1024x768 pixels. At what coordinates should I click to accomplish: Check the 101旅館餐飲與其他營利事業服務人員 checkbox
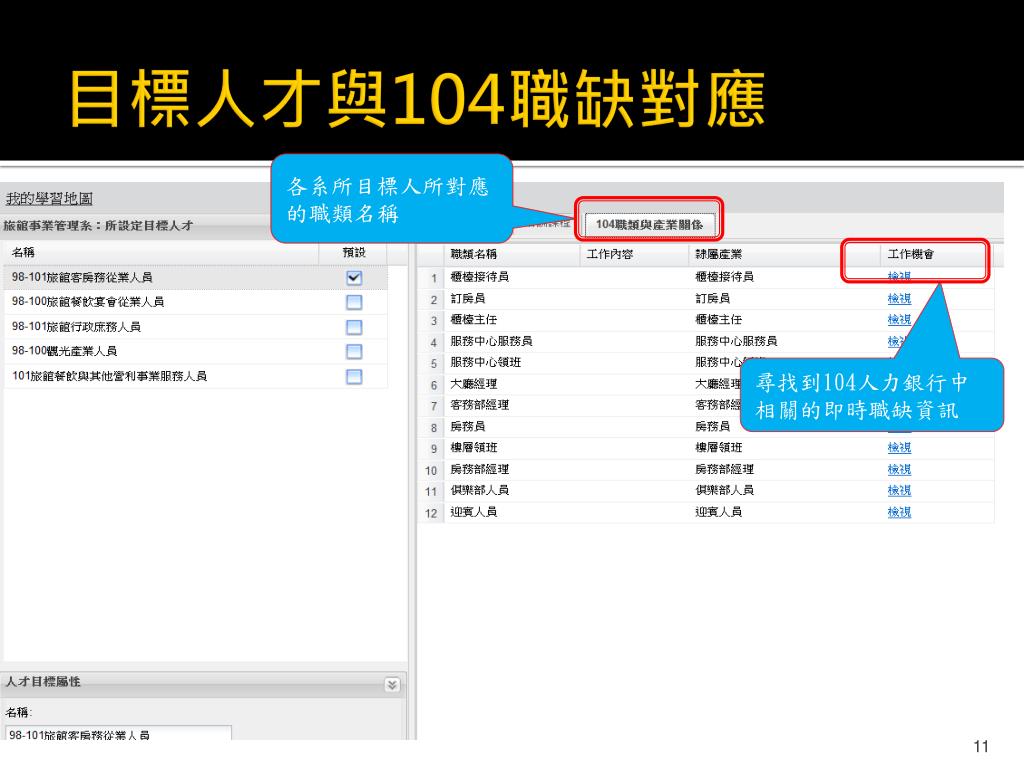point(354,377)
